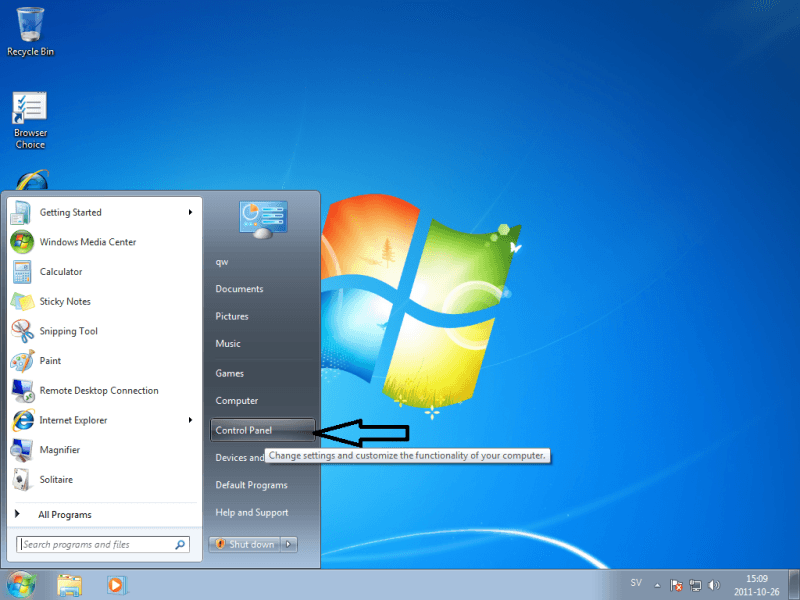This screenshot has height=600, width=800.
Task: Select the Sticky Notes label
Action: tap(65, 302)
